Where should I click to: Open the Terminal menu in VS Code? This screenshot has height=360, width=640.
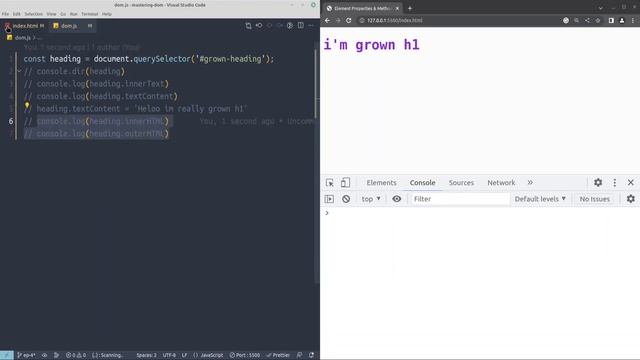pos(90,14)
